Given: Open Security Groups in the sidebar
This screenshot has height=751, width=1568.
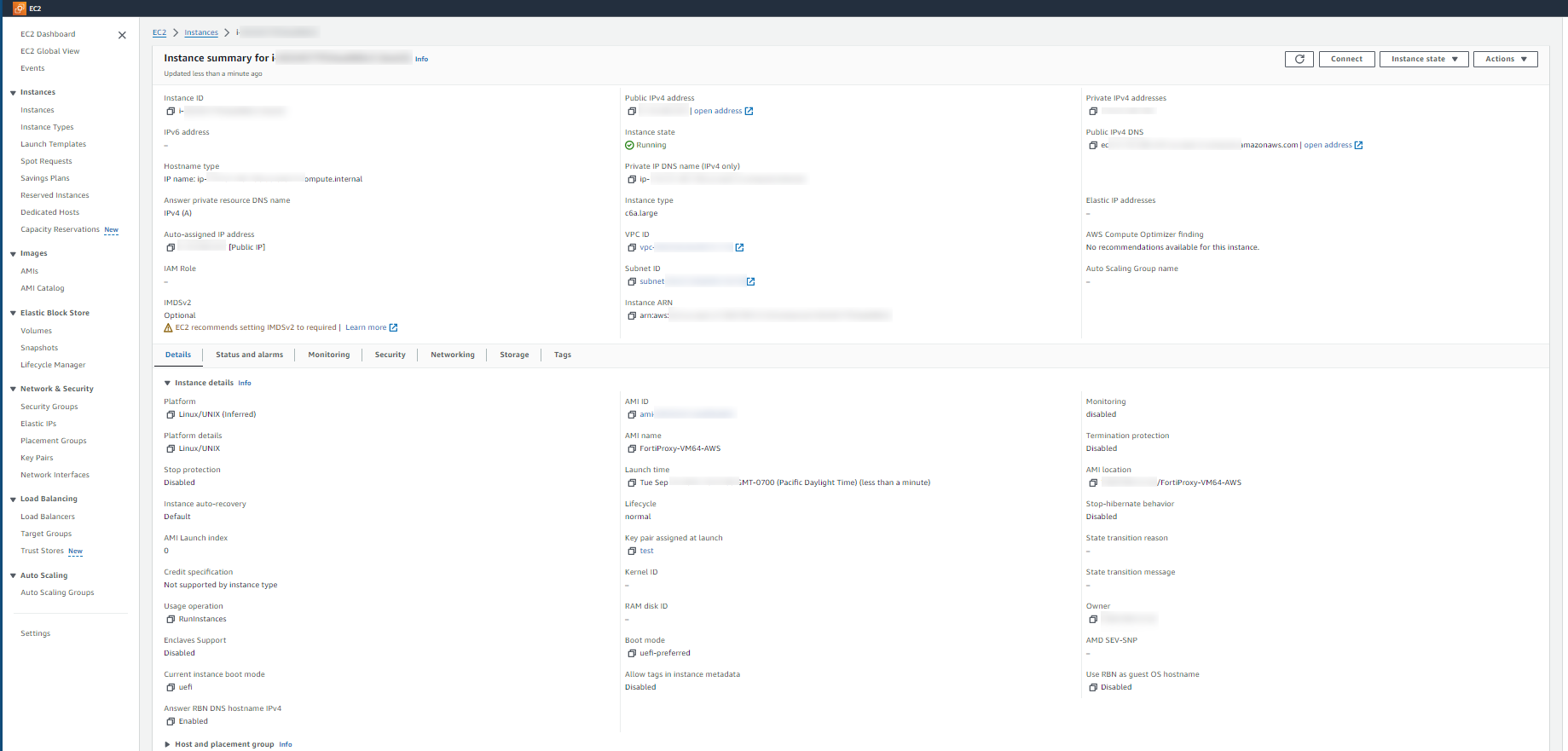Looking at the screenshot, I should click(x=49, y=407).
